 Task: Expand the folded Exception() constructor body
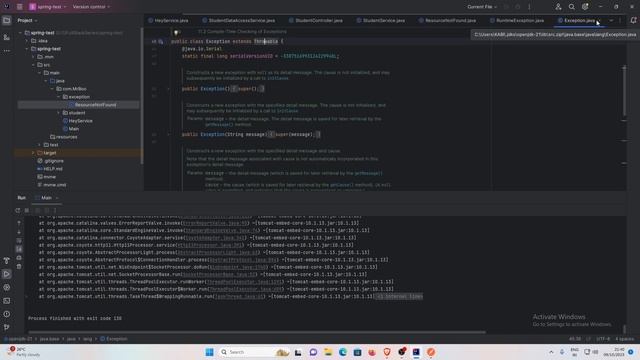pyautogui.click(x=168, y=89)
